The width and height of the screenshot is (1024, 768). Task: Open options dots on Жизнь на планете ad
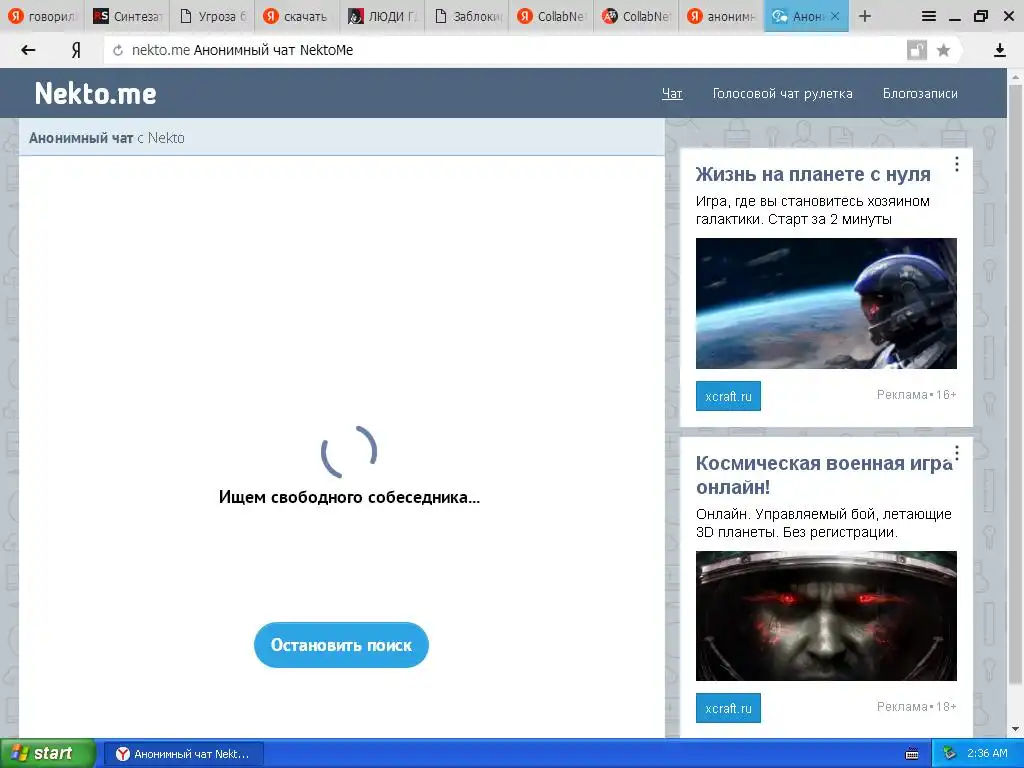[957, 164]
